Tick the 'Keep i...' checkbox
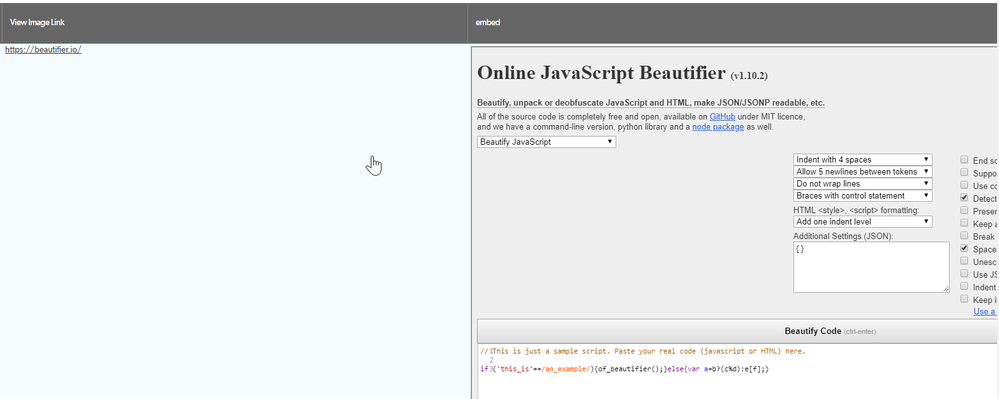The image size is (999, 399). 965,299
